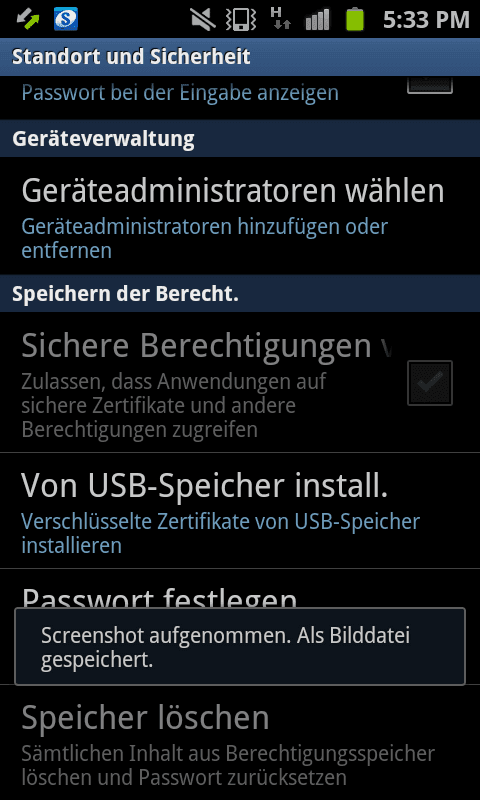Select Speicher löschen option
This screenshot has height=800, width=480.
pyautogui.click(x=240, y=743)
